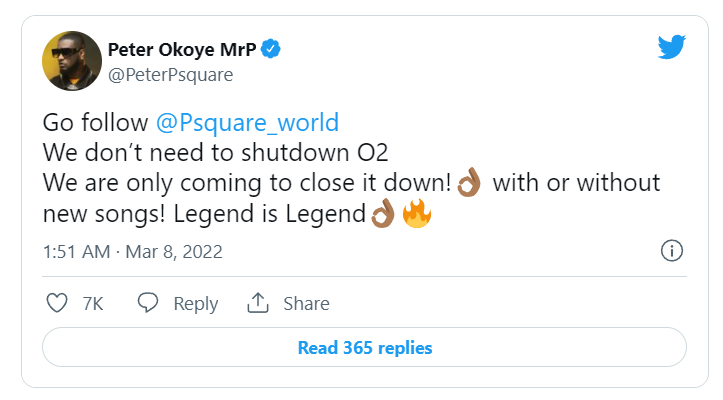Click the fire emoji in the tweet
This screenshot has width=723, height=400.
pyautogui.click(x=417, y=214)
